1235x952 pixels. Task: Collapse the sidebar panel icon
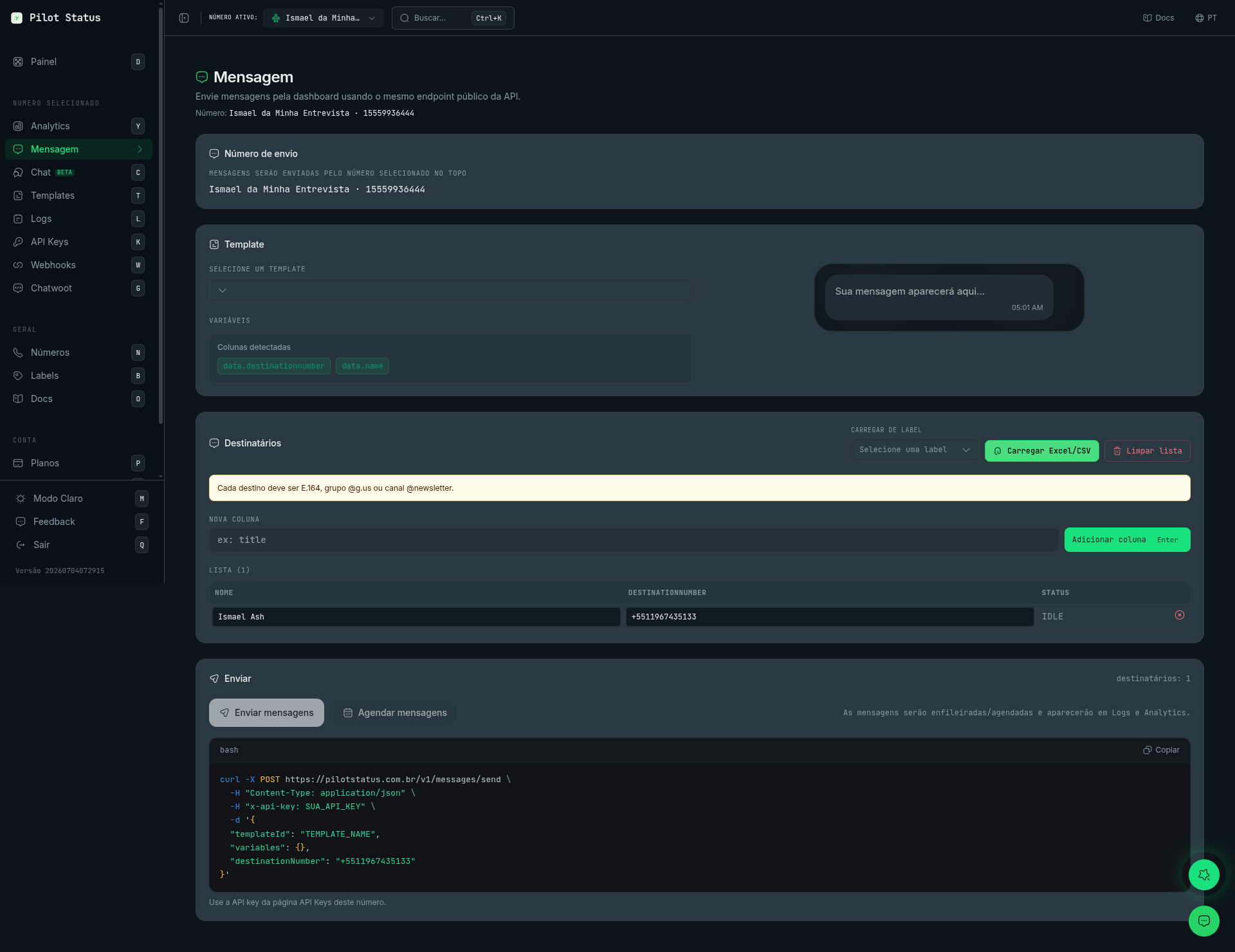click(x=184, y=18)
